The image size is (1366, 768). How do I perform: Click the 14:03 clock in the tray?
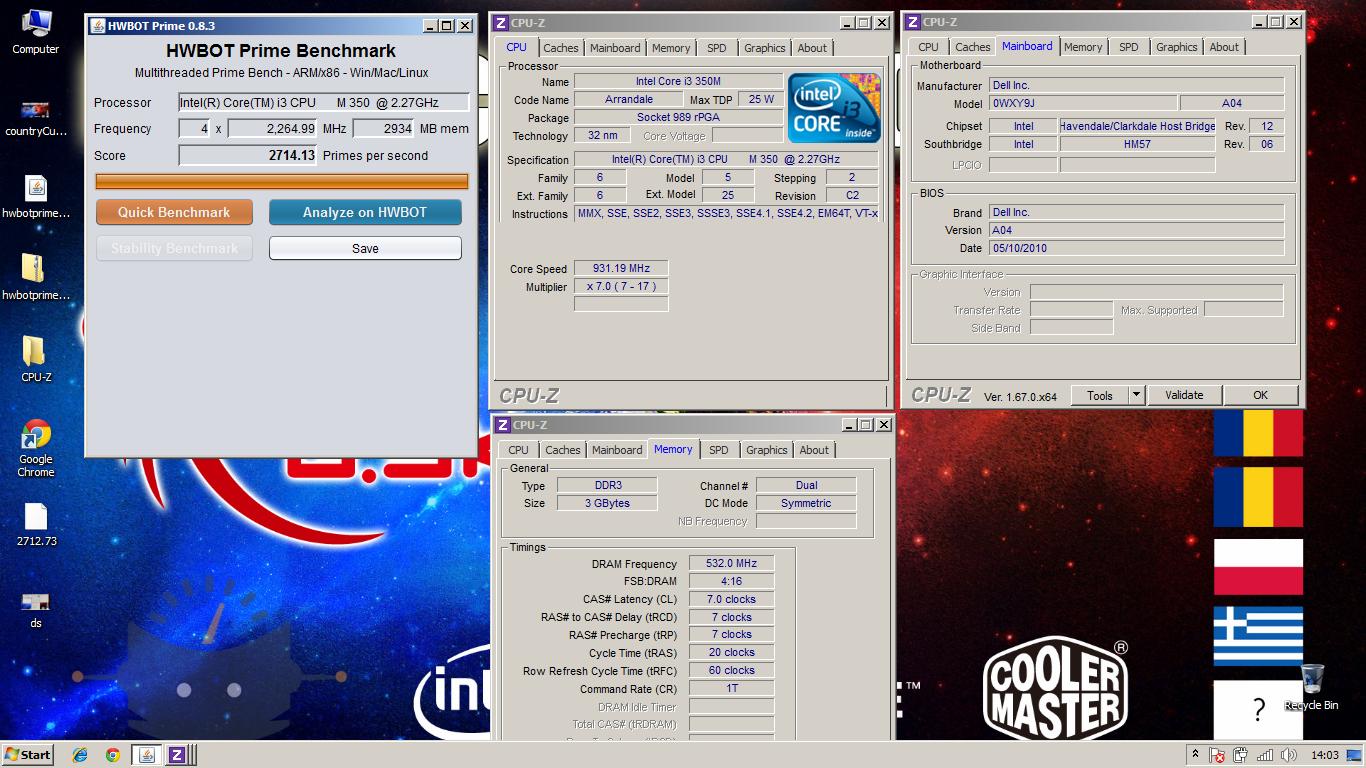1324,755
